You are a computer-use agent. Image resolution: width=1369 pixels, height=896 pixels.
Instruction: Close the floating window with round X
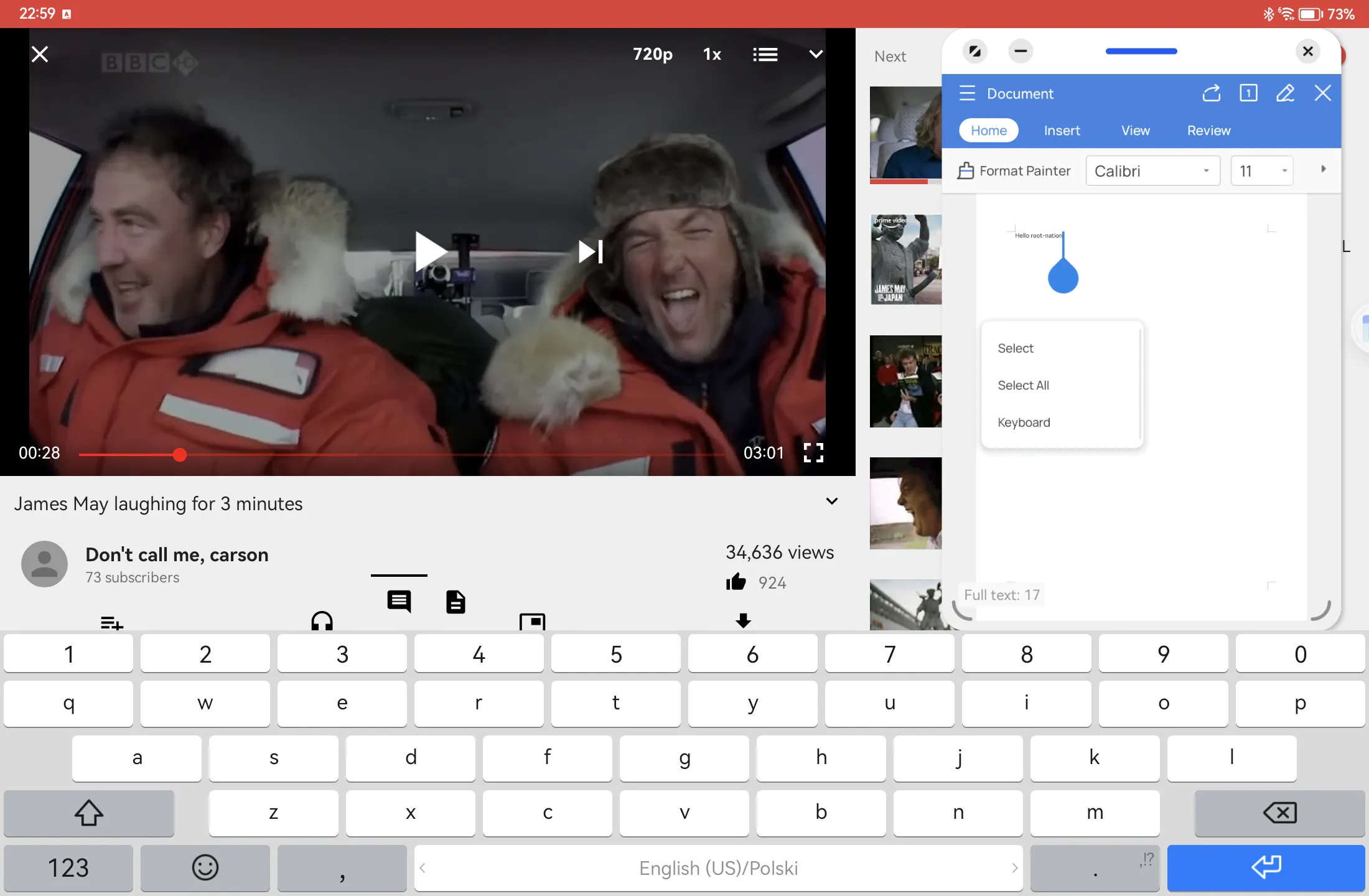pos(1308,51)
